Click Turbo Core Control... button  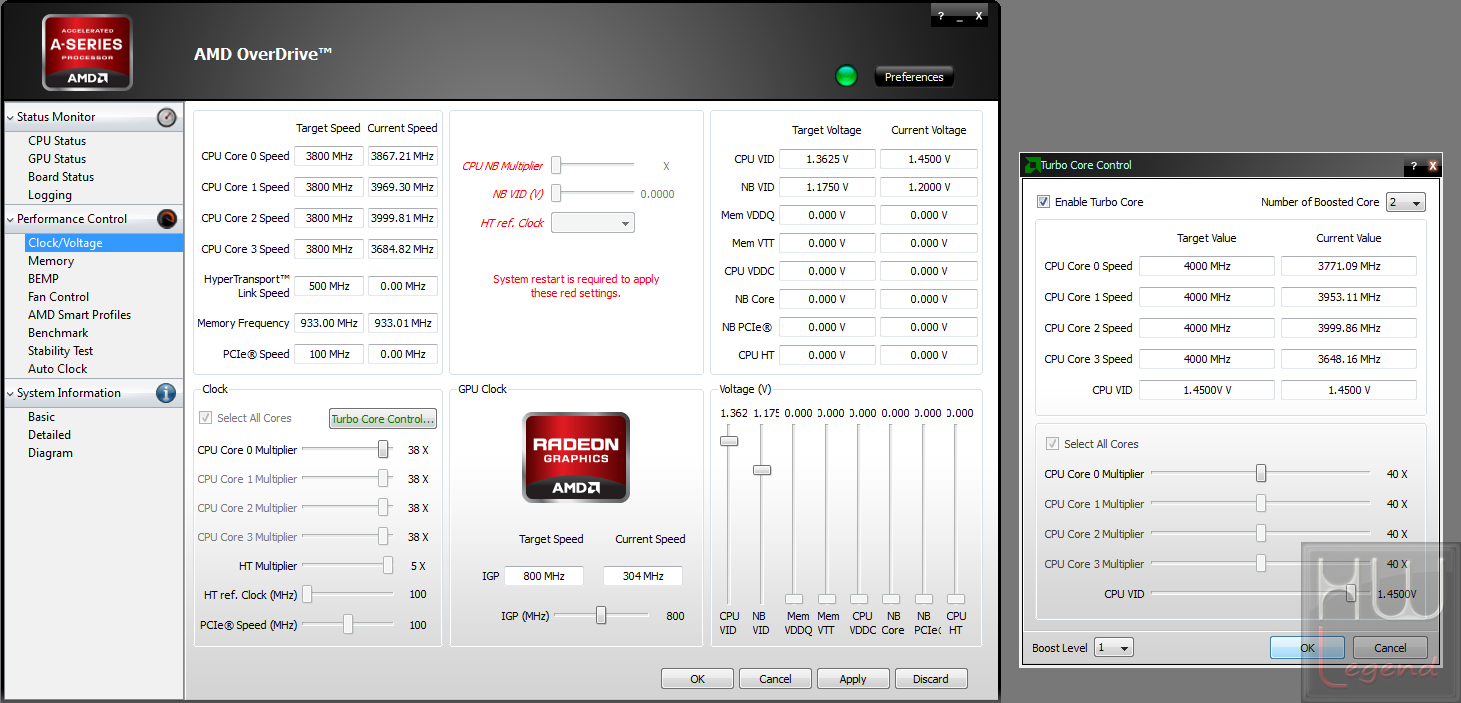click(x=383, y=419)
